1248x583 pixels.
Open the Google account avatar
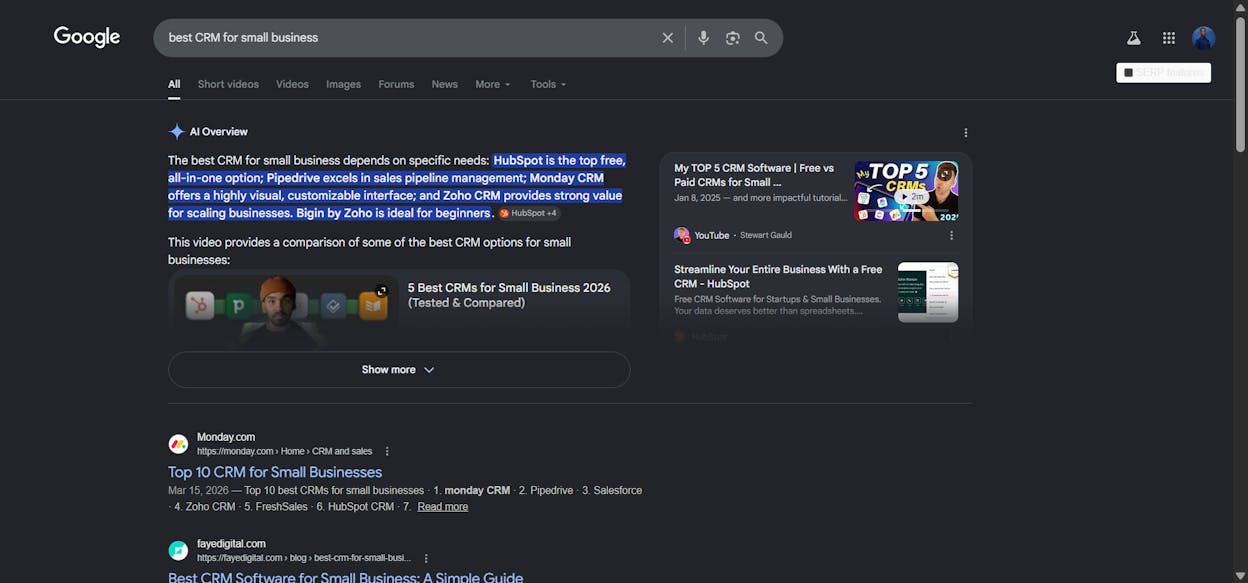pyautogui.click(x=1204, y=38)
